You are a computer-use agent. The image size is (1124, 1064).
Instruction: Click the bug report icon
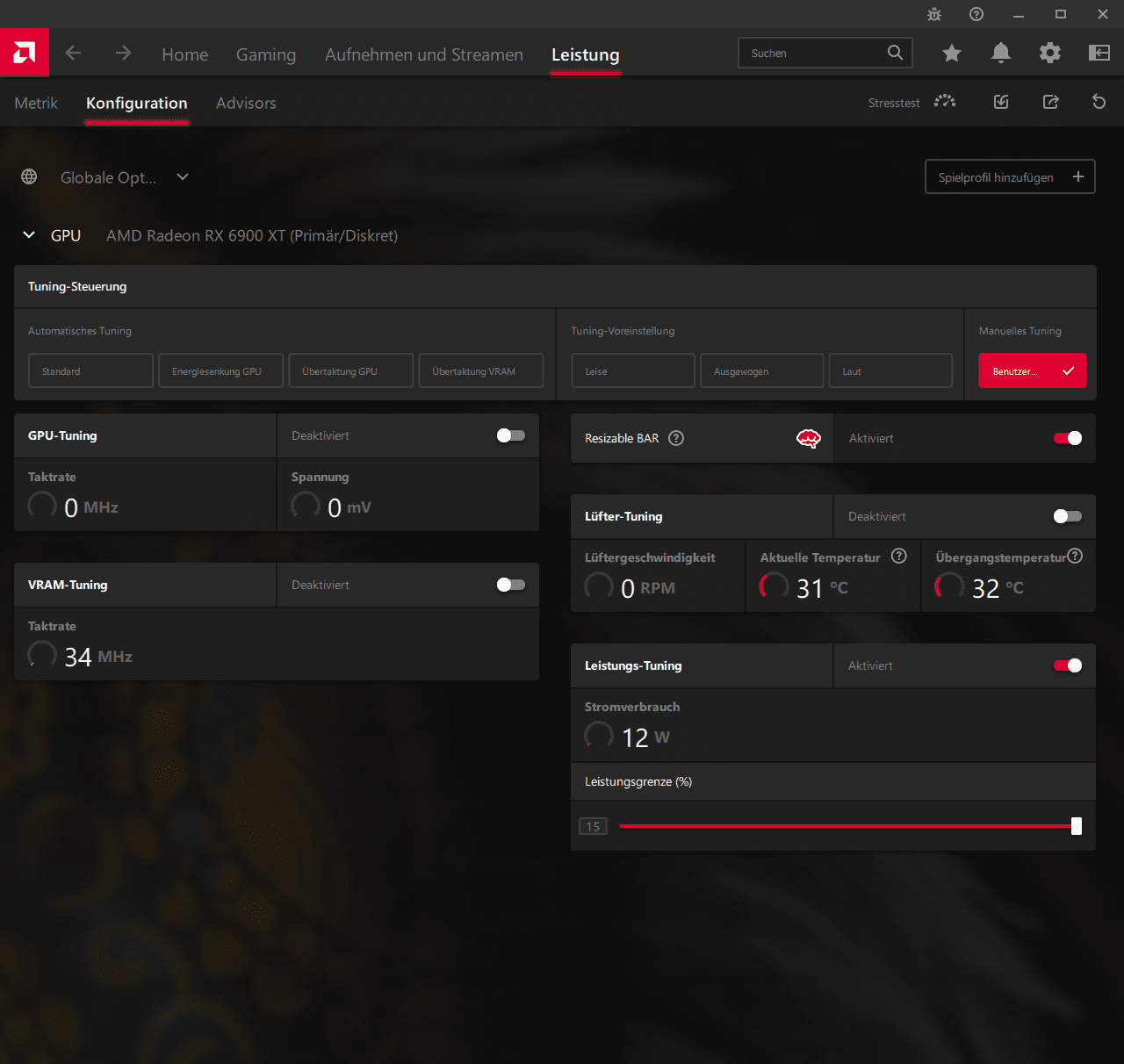pyautogui.click(x=934, y=14)
